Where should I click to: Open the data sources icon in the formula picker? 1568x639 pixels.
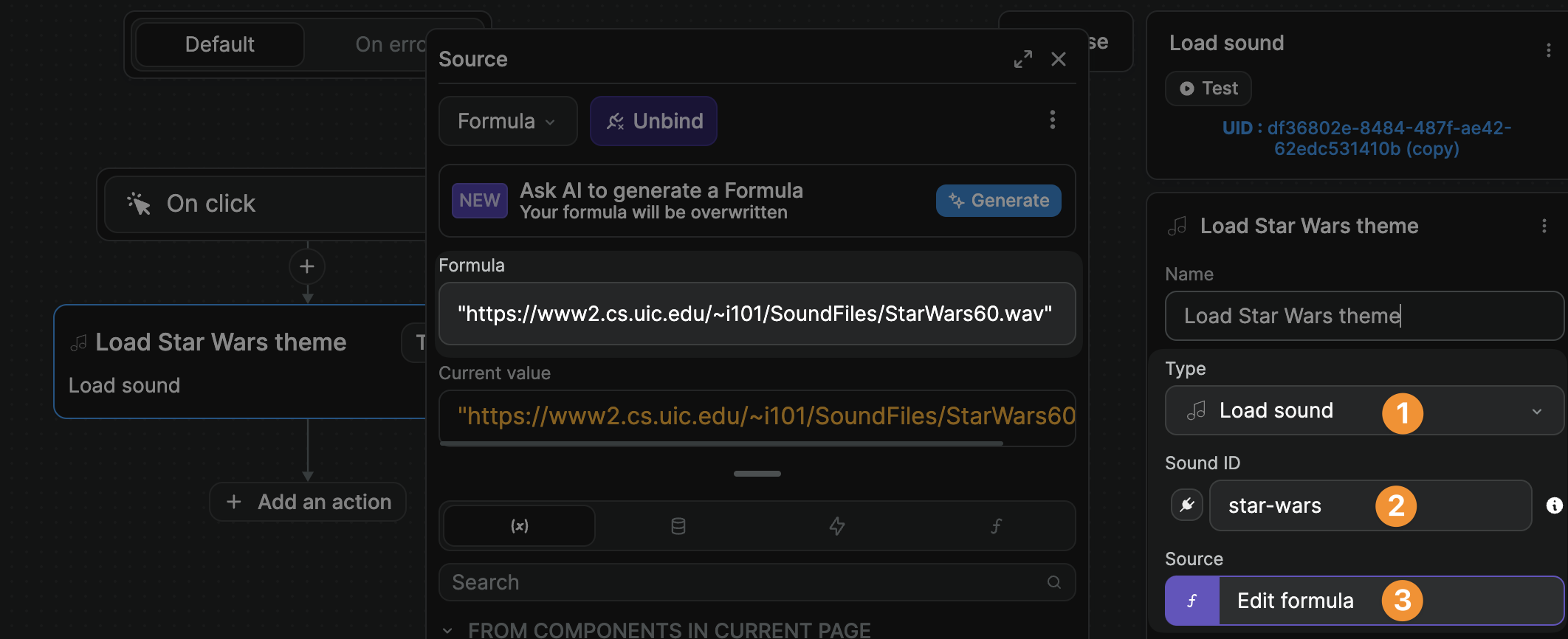pyautogui.click(x=678, y=525)
